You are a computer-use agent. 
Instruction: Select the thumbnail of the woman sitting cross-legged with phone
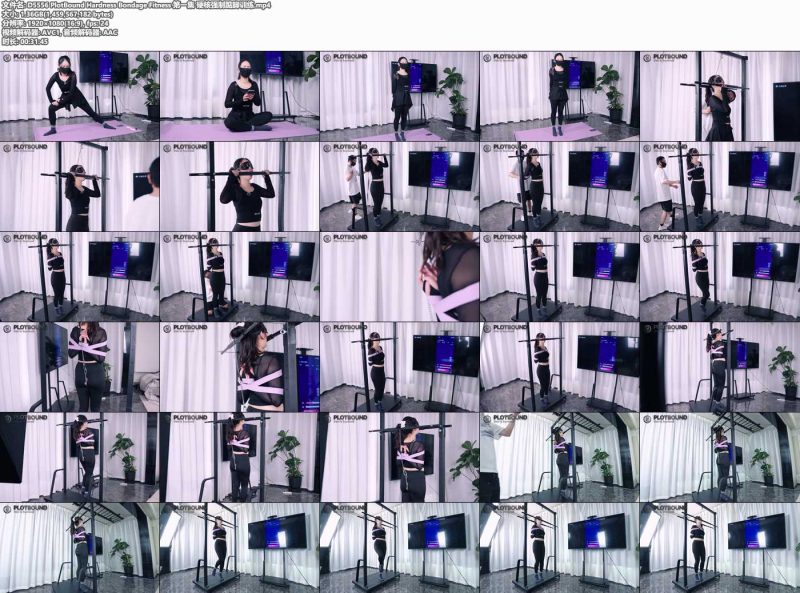pyautogui.click(x=240, y=96)
